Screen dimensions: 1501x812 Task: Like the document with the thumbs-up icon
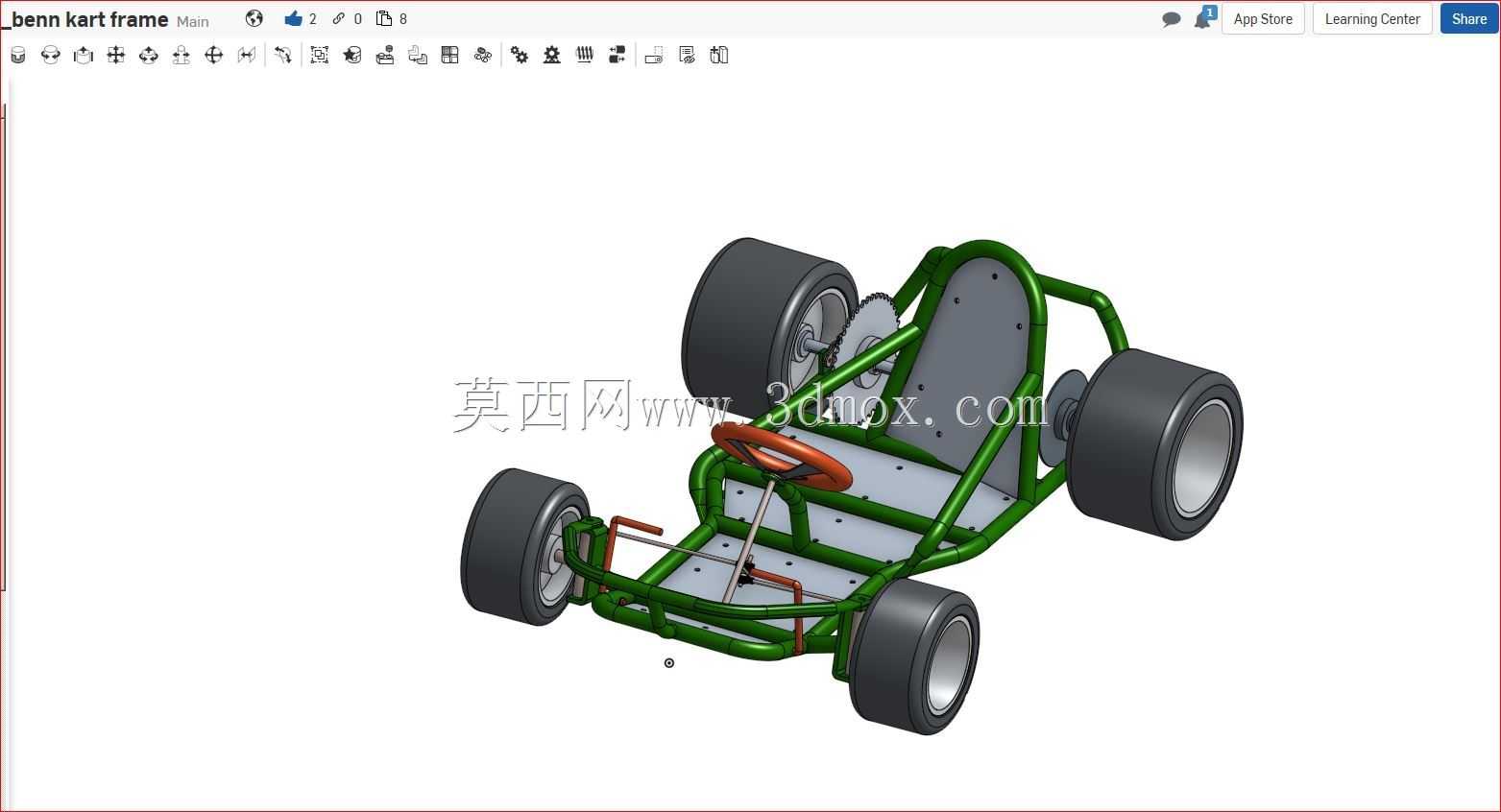pos(294,18)
